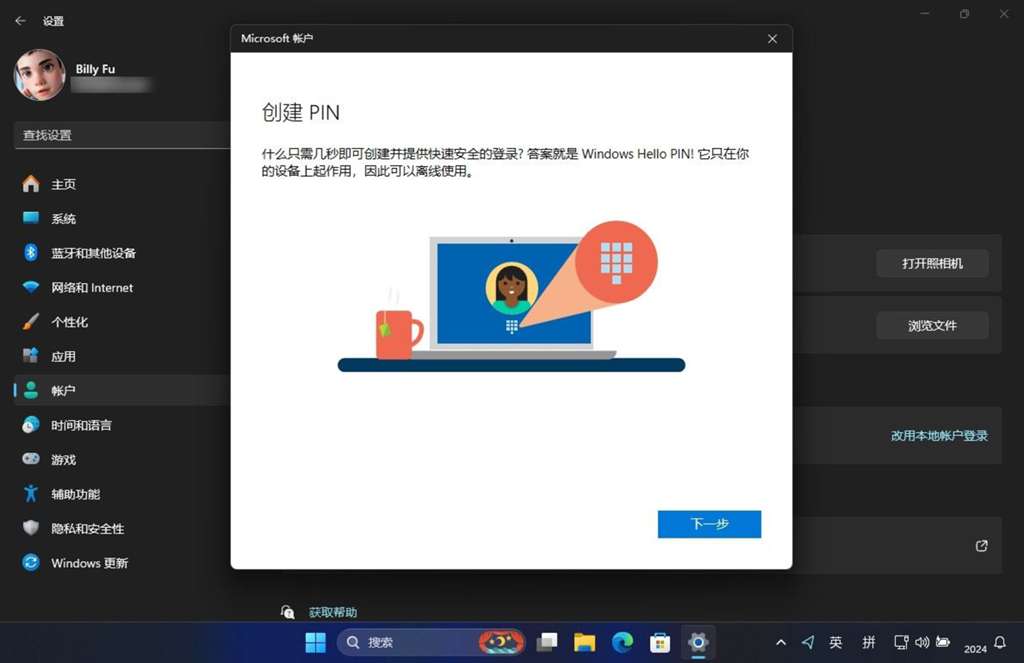The width and height of the screenshot is (1024, 663).
Task: Click the battery tray icon
Action: (x=943, y=643)
